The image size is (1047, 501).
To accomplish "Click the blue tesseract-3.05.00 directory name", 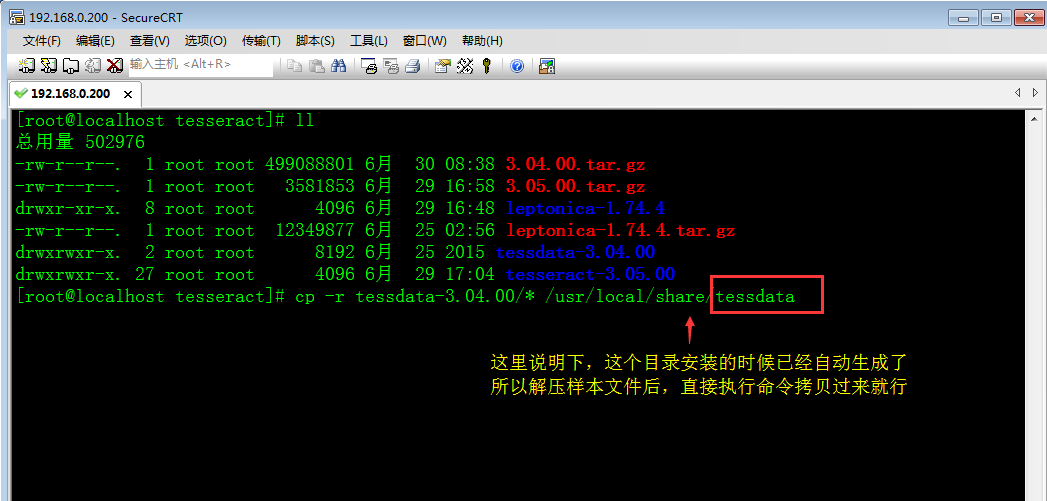I will pos(590,275).
